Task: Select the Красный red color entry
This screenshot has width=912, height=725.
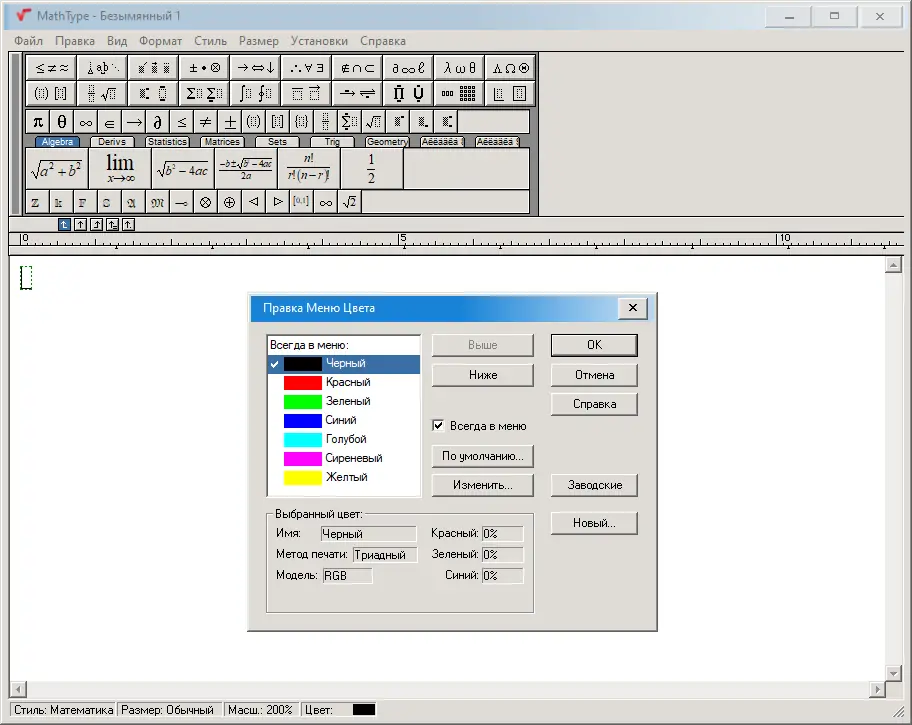Action: (x=344, y=382)
